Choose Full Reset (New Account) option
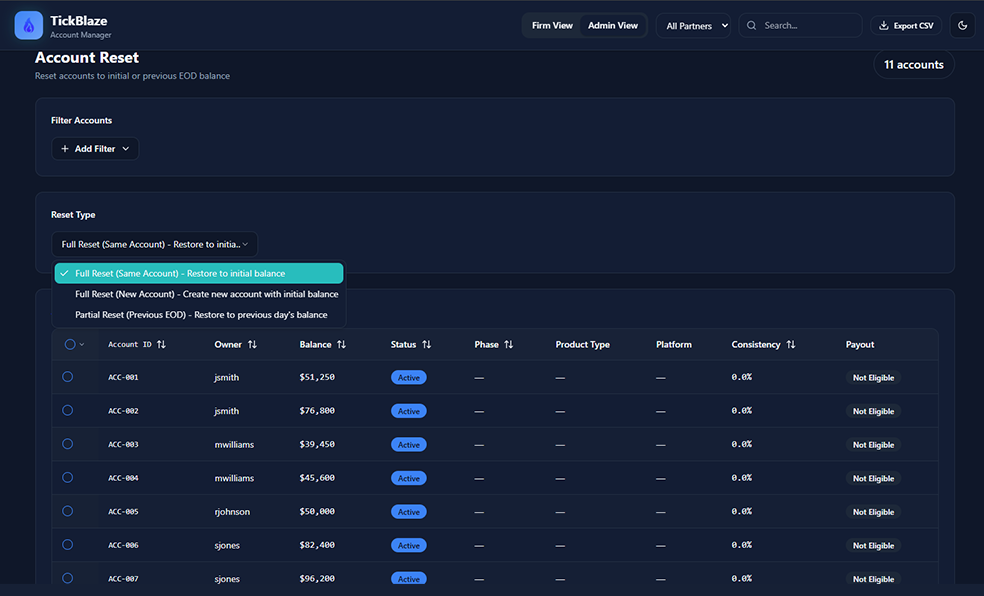Image resolution: width=984 pixels, height=596 pixels. 206,294
